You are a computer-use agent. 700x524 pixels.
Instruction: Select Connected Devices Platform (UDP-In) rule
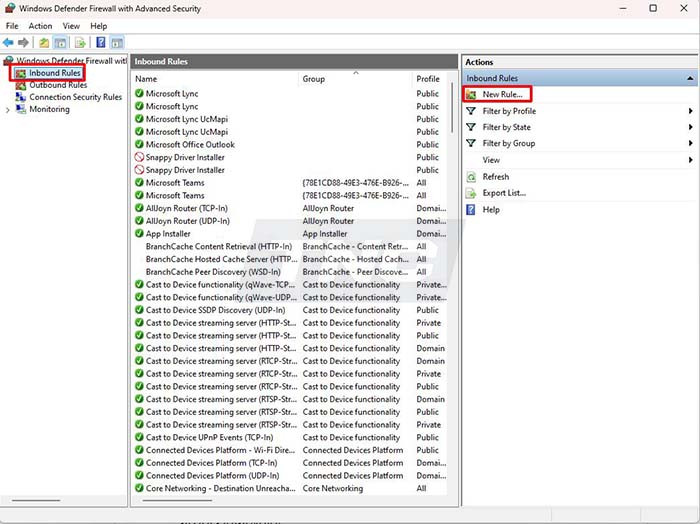[x=290, y=476]
